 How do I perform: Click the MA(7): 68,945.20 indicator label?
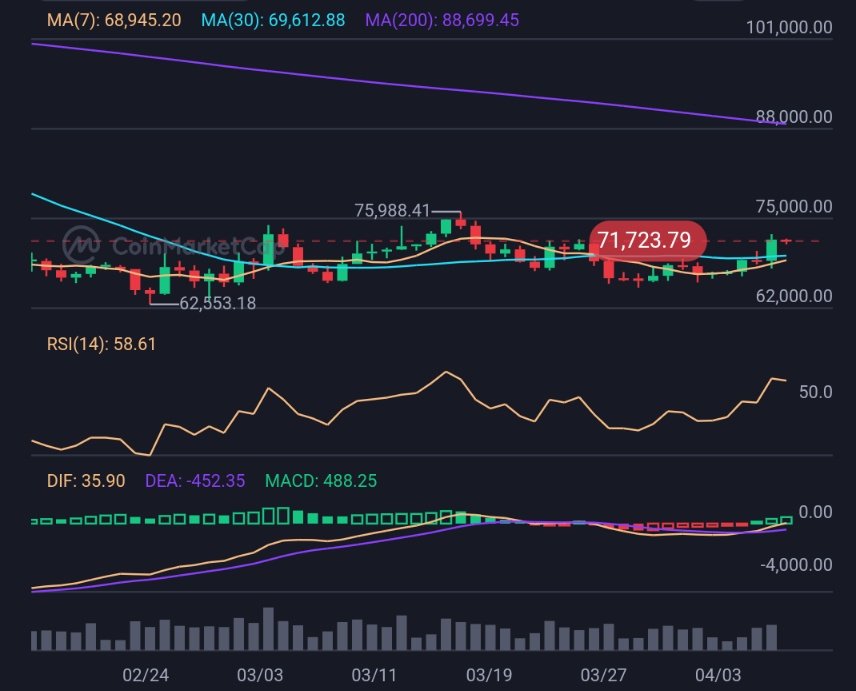[114, 20]
